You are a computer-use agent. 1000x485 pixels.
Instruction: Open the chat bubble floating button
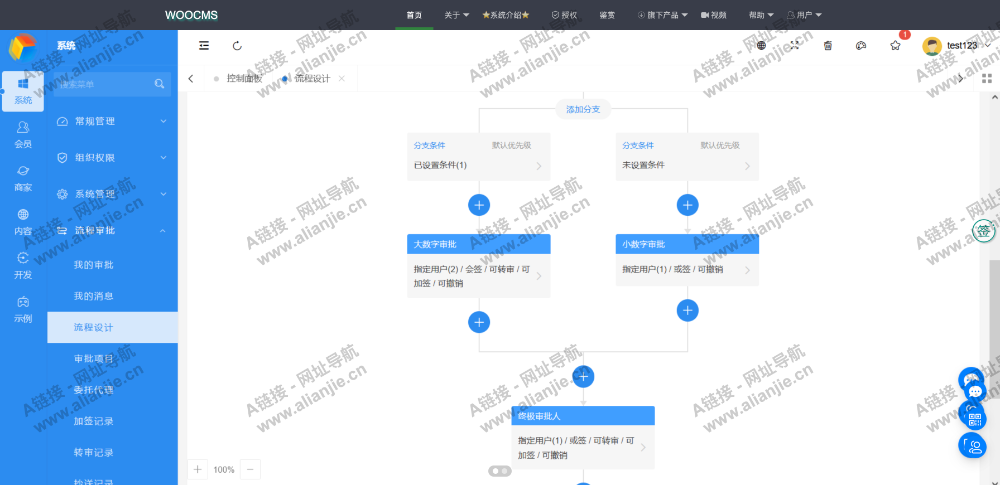click(974, 391)
